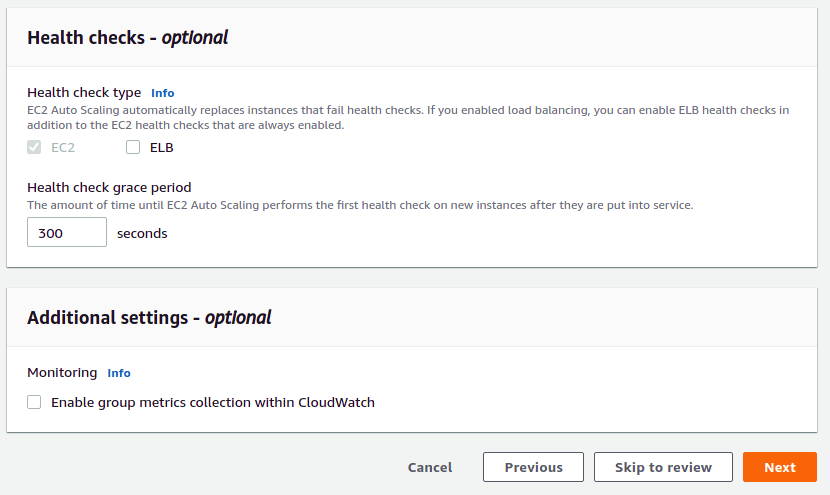
Task: Click the ELB checkbox label text
Action: point(161,148)
